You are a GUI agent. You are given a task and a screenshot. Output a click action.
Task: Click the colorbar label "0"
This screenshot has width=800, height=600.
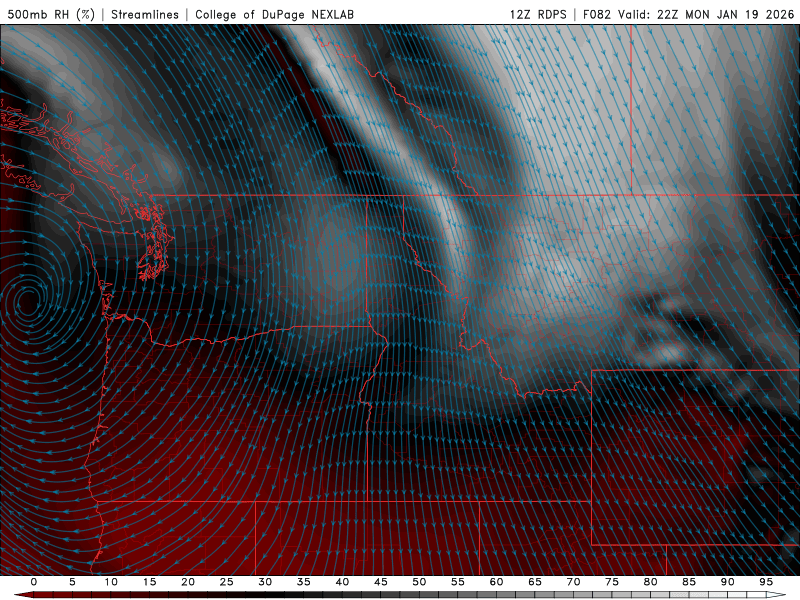click(34, 582)
